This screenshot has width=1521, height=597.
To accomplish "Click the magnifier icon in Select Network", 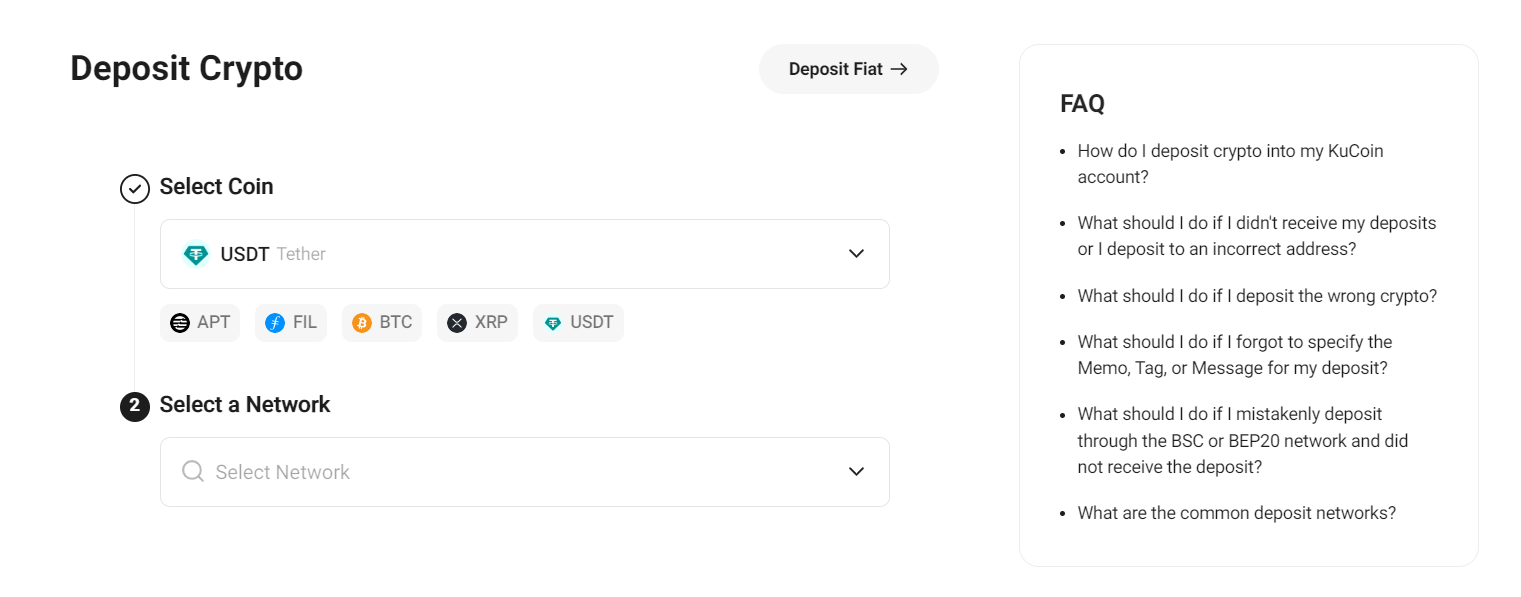I will [193, 471].
